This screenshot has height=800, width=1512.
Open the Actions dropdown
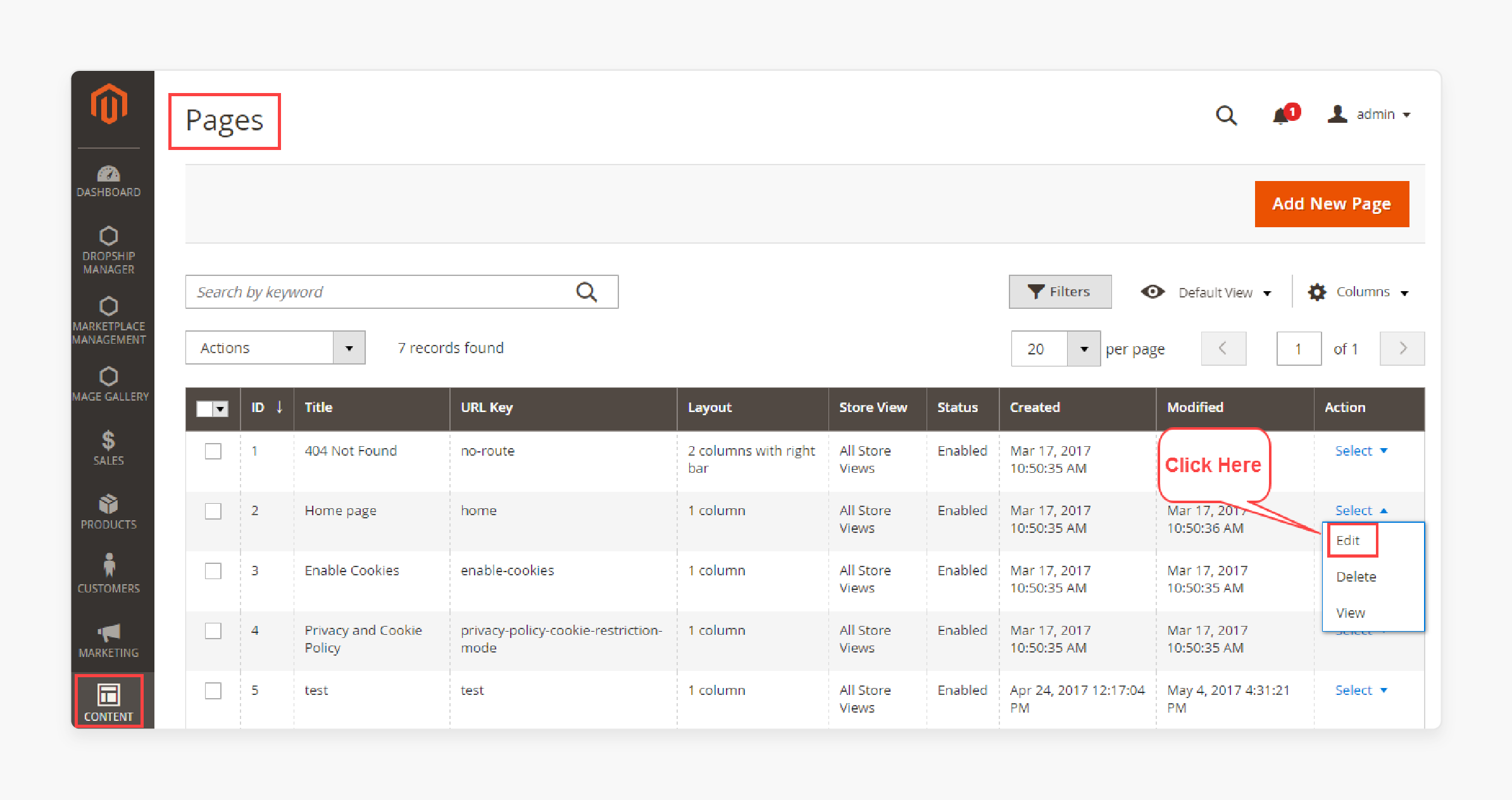point(275,347)
